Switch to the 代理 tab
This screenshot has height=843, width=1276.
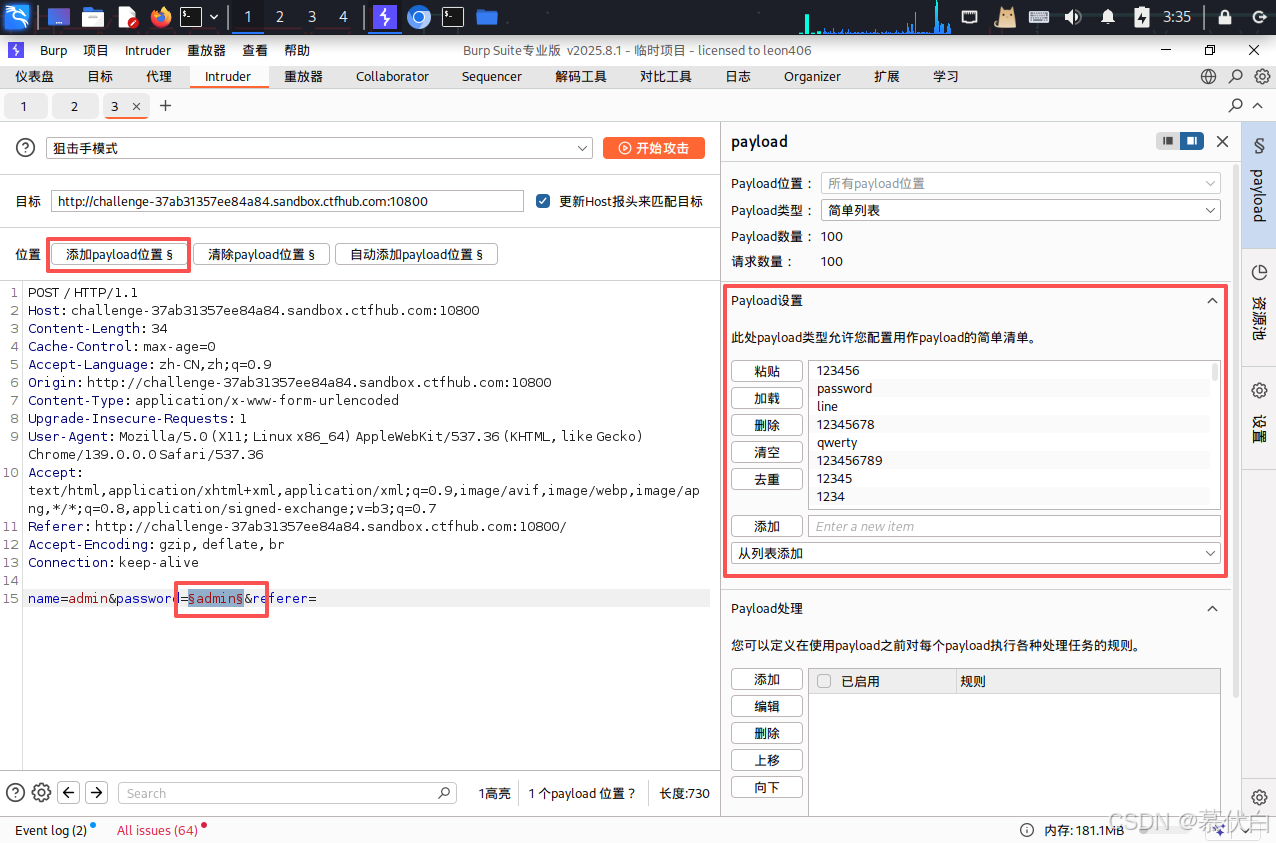point(158,76)
